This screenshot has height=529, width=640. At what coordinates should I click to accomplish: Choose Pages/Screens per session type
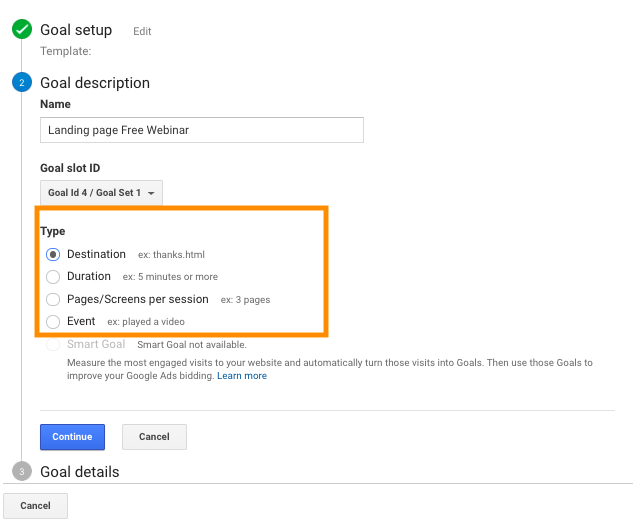[54, 299]
